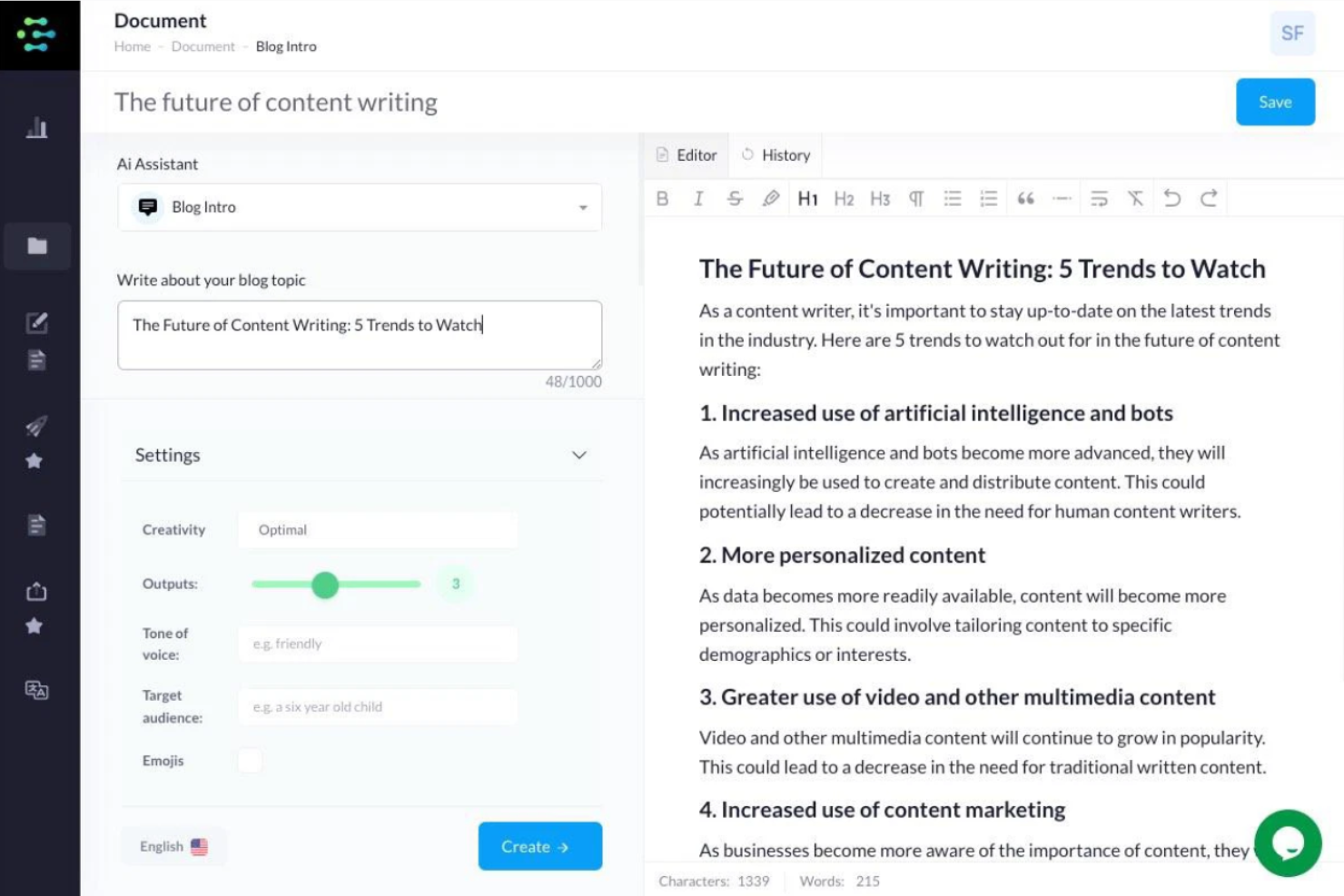Undo the last editor change
The height and width of the screenshot is (896, 1344).
pos(1171,198)
